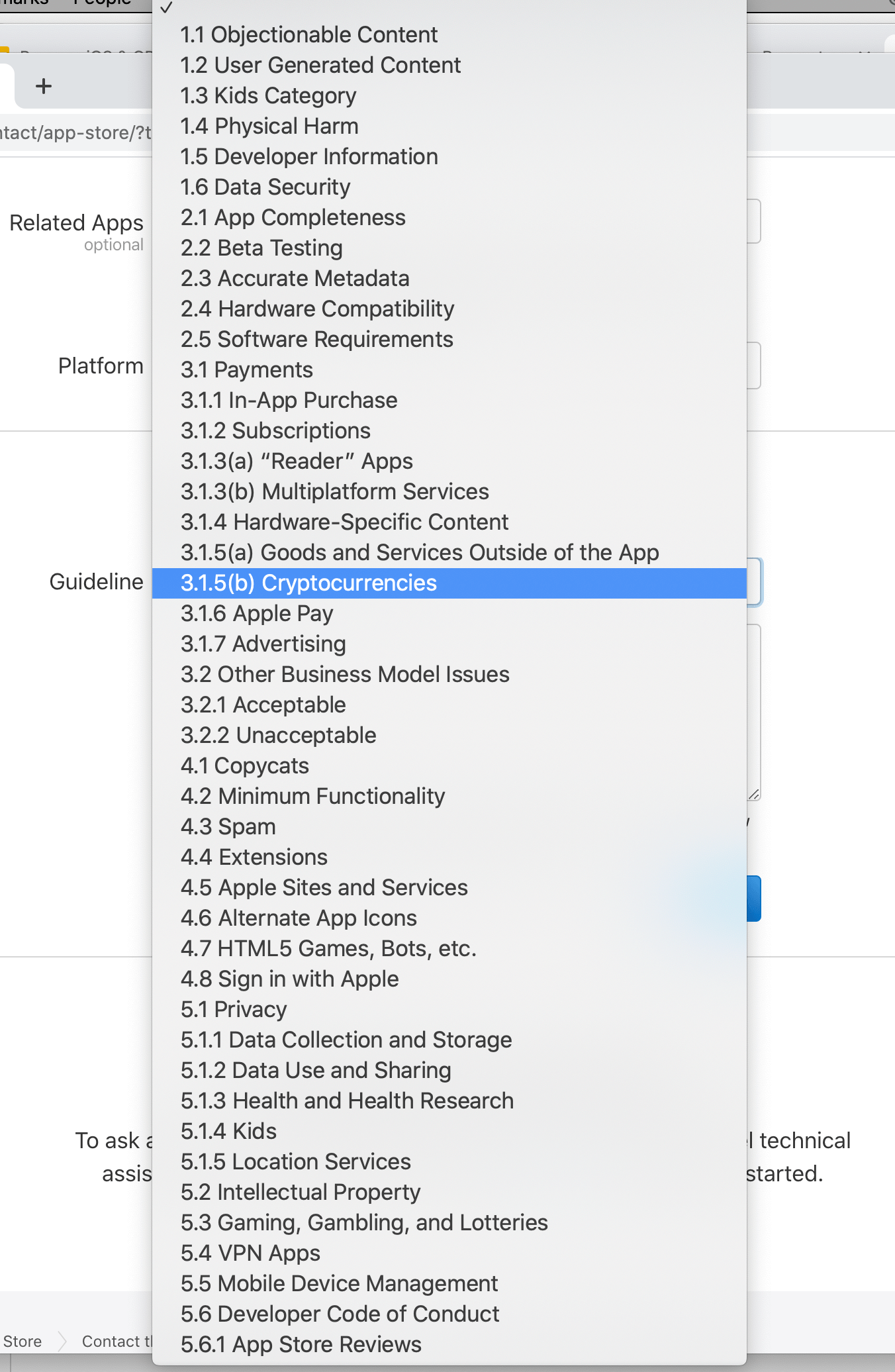
Task: Select 5.1.1 Data Collection and Storage
Action: (346, 1040)
